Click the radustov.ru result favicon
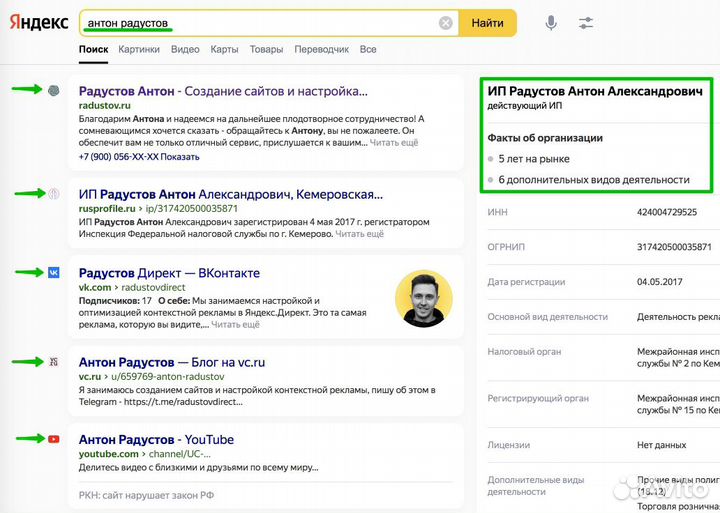 point(54,90)
